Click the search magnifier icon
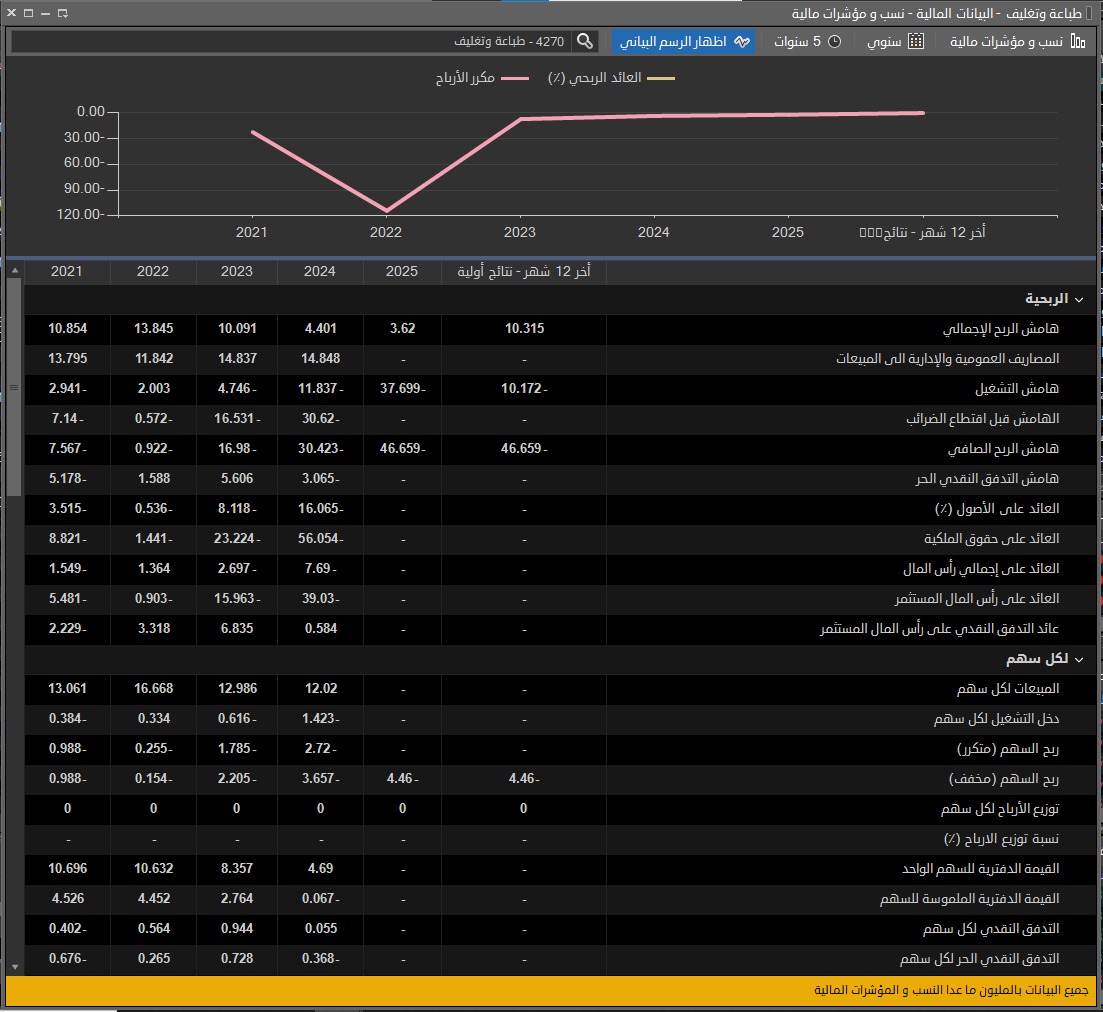Image resolution: width=1103 pixels, height=1012 pixels. (x=586, y=43)
